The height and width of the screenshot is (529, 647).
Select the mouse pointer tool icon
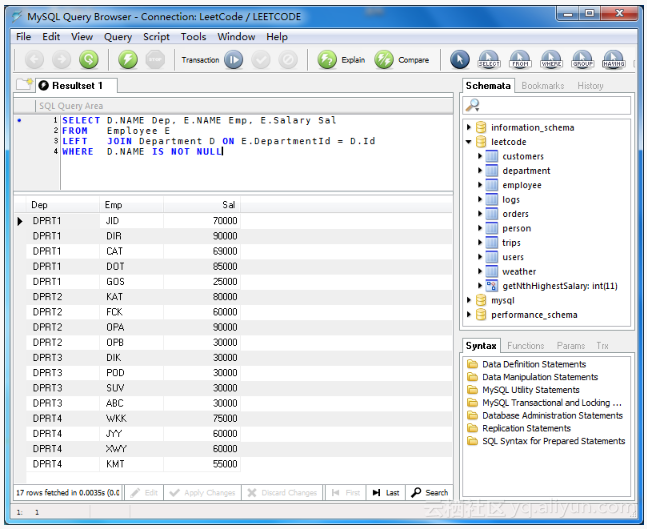460,60
